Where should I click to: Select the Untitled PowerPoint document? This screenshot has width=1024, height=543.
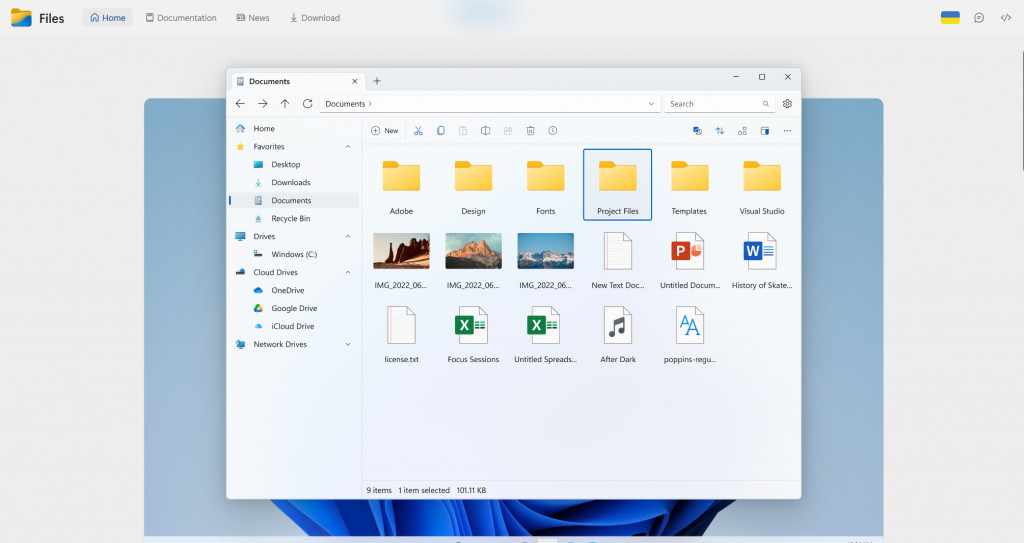pyautogui.click(x=690, y=259)
